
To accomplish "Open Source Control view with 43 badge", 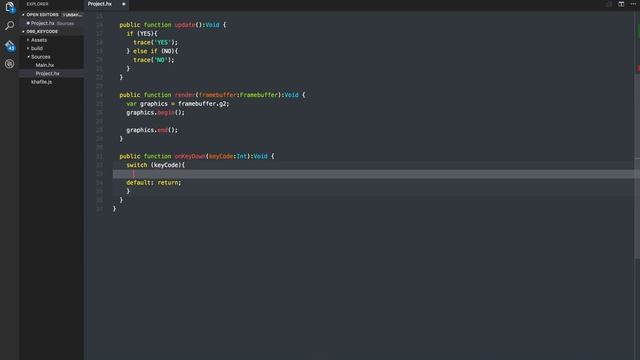I will tap(9, 45).
